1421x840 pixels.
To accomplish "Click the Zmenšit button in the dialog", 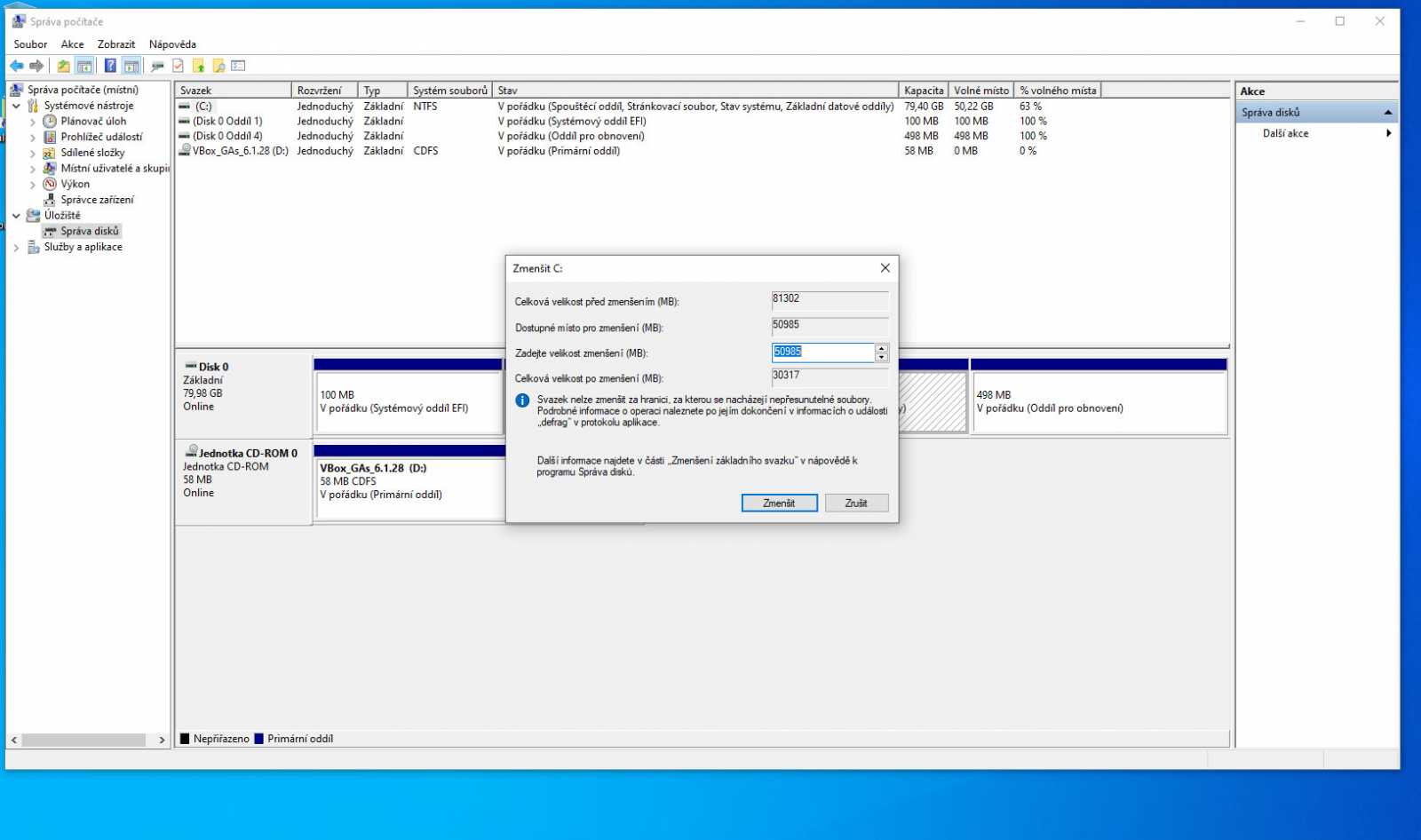I will pyautogui.click(x=779, y=503).
